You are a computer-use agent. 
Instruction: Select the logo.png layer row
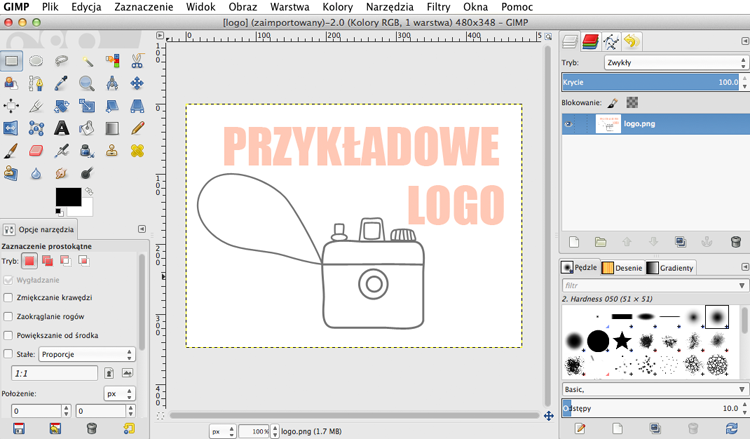(655, 124)
